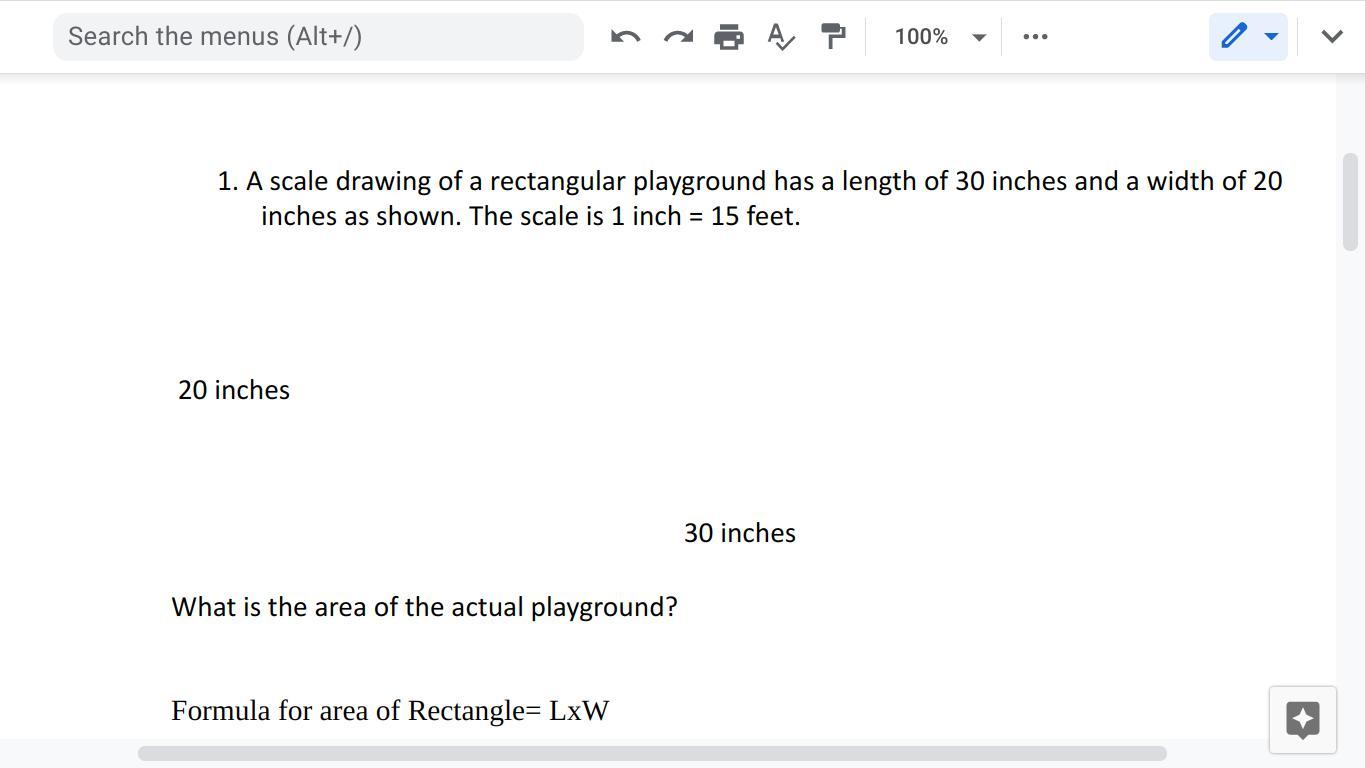1365x768 pixels.
Task: Click the first line of question 1
Action: [x=750, y=181]
